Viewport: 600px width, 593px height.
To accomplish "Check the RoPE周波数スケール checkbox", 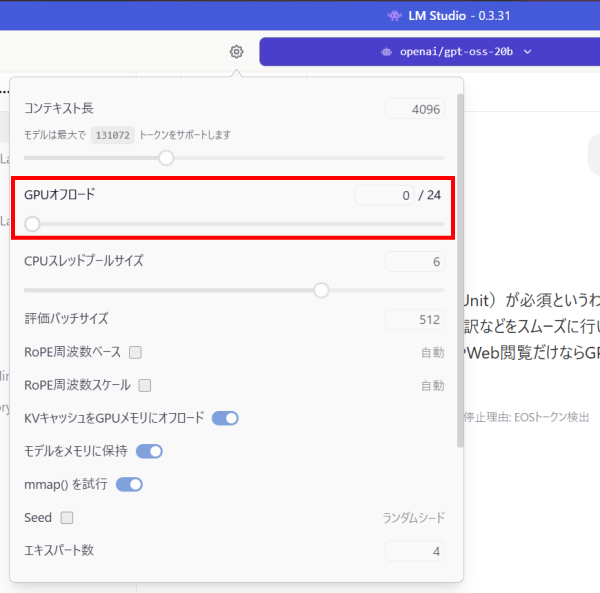I will point(145,385).
